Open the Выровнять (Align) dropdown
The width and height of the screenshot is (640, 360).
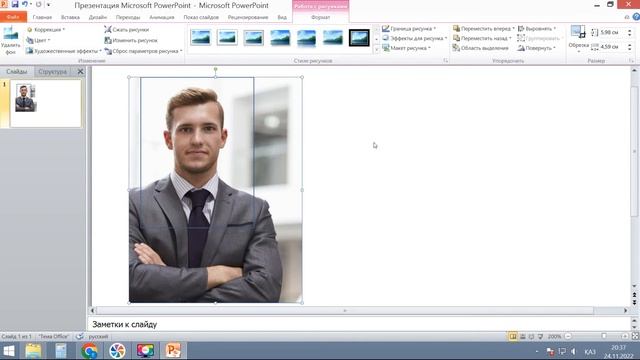[537, 29]
